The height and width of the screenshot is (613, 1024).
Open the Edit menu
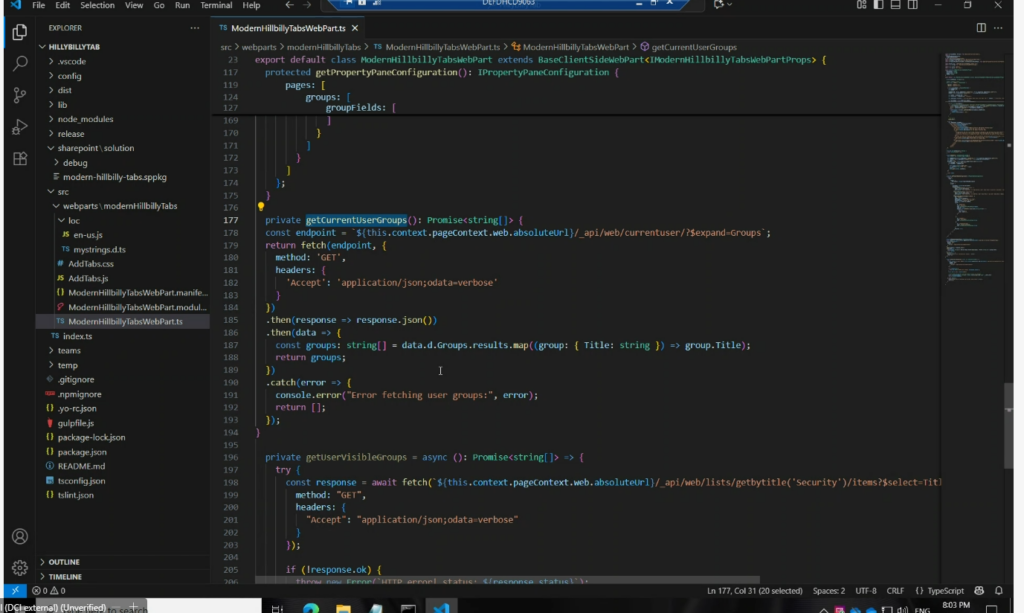(x=63, y=5)
